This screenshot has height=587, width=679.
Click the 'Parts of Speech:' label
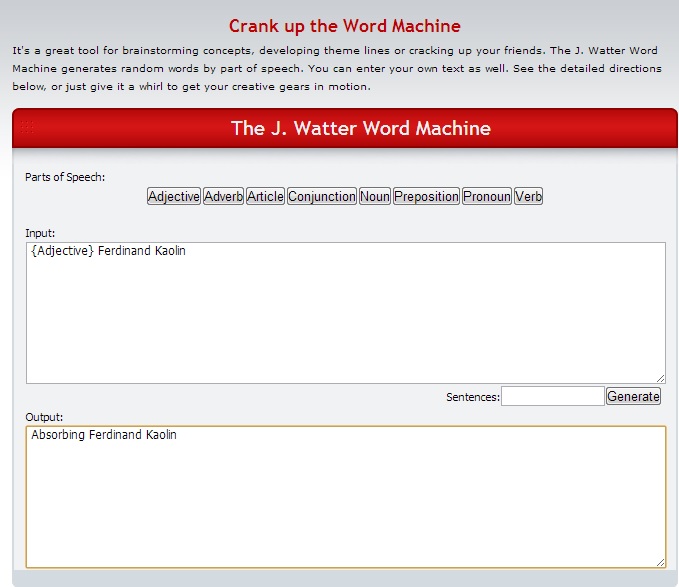click(x=65, y=177)
